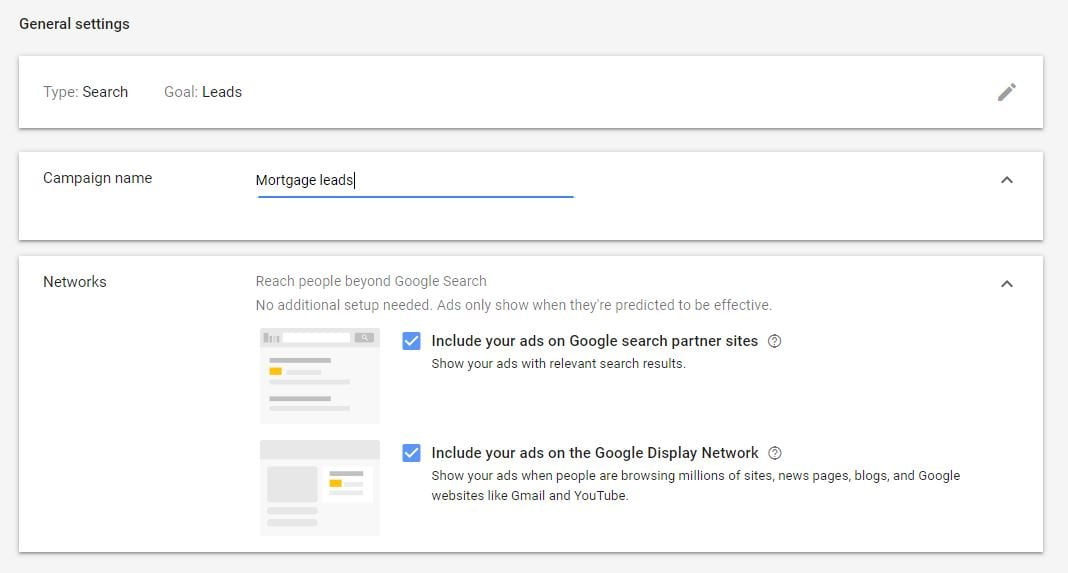Collapse the Campaign name section chevron
This screenshot has width=1068, height=573.
point(1007,180)
